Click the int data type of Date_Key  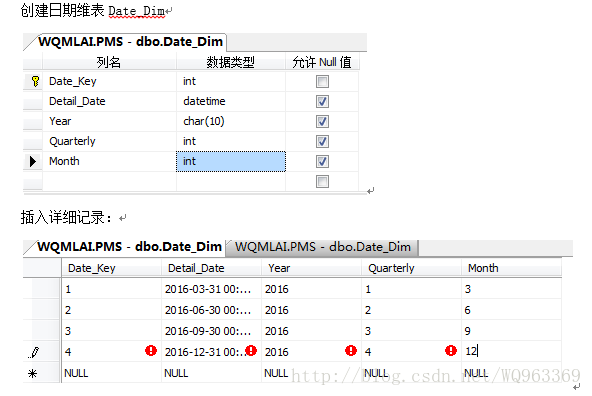[x=231, y=81]
